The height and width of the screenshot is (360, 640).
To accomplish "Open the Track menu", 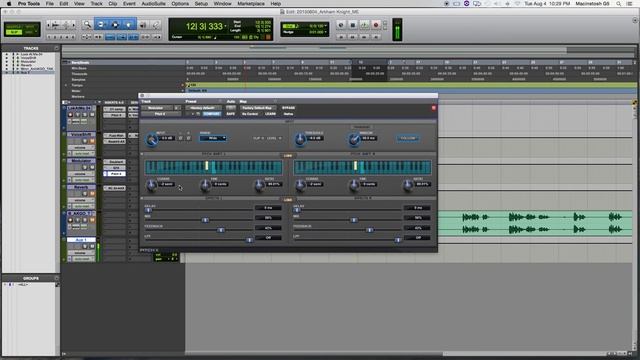I will coord(96,4).
